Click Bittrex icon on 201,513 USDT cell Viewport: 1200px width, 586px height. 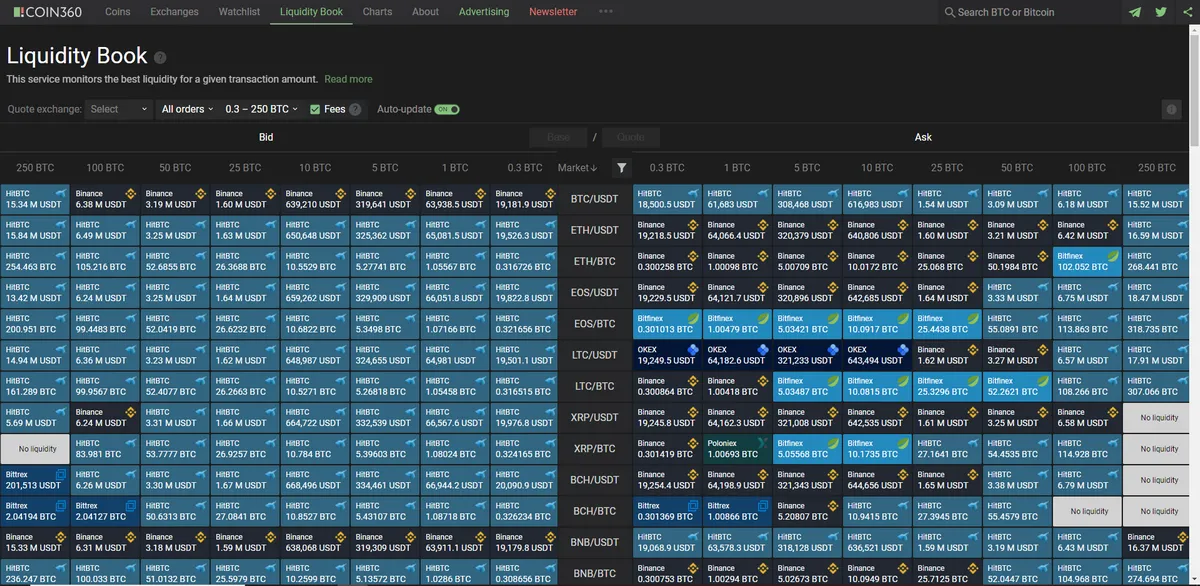[x=60, y=474]
